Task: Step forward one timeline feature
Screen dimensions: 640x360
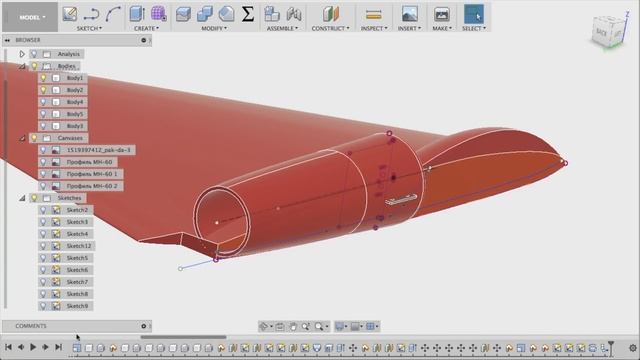Action: [45, 347]
